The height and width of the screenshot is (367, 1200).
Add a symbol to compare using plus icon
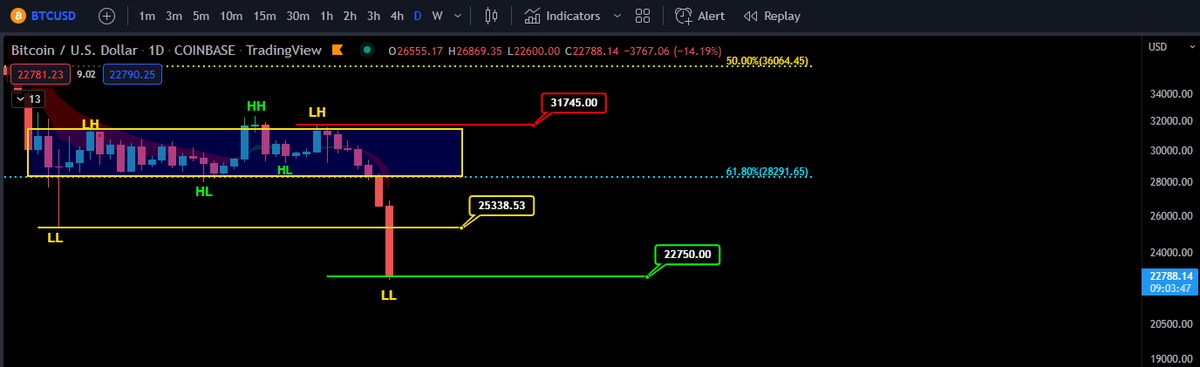(x=107, y=16)
